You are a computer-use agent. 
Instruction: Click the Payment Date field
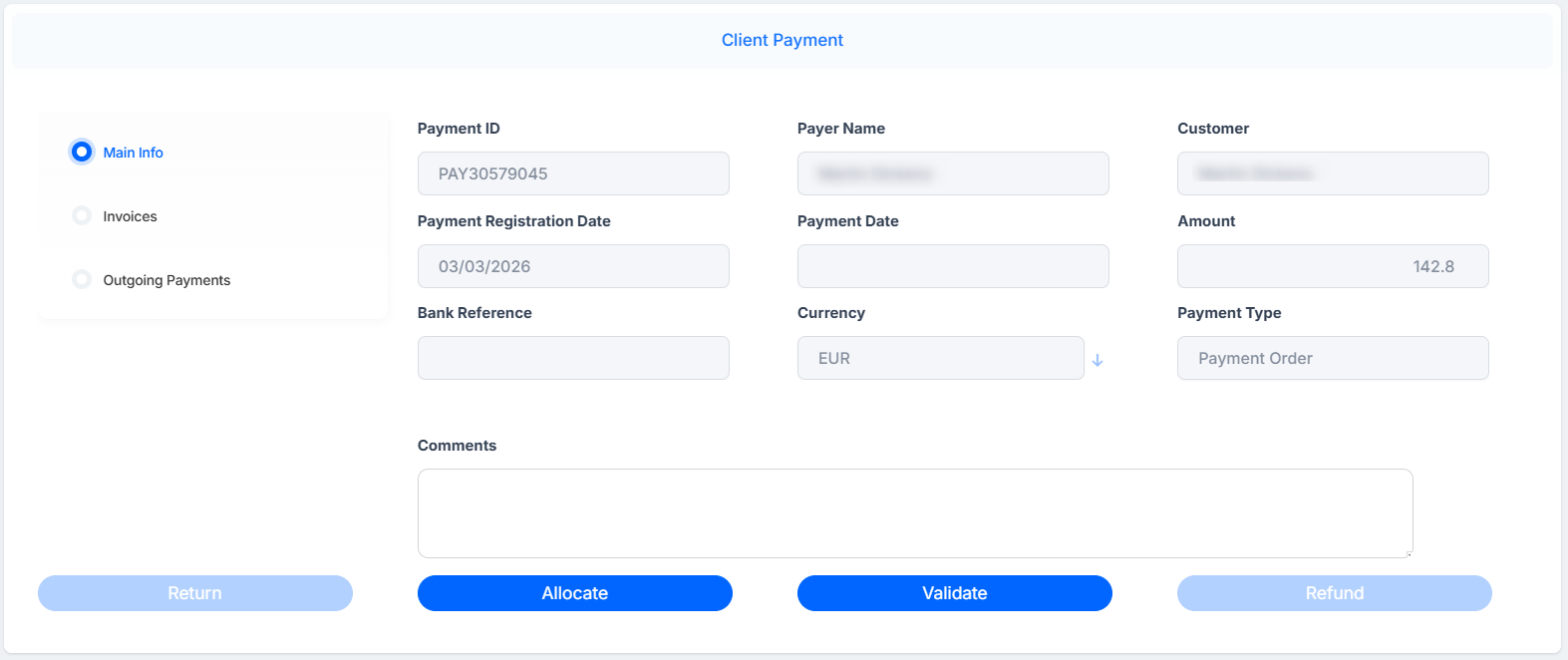(953, 266)
